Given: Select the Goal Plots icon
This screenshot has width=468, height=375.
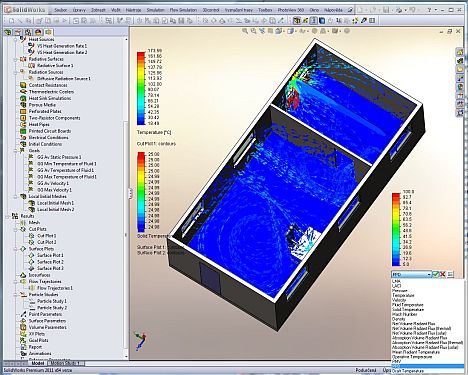Looking at the screenshot, I should coord(23,340).
